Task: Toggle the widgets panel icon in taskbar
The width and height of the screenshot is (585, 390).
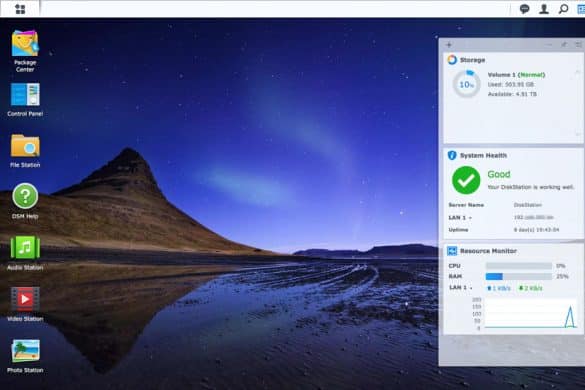Action: (581, 9)
